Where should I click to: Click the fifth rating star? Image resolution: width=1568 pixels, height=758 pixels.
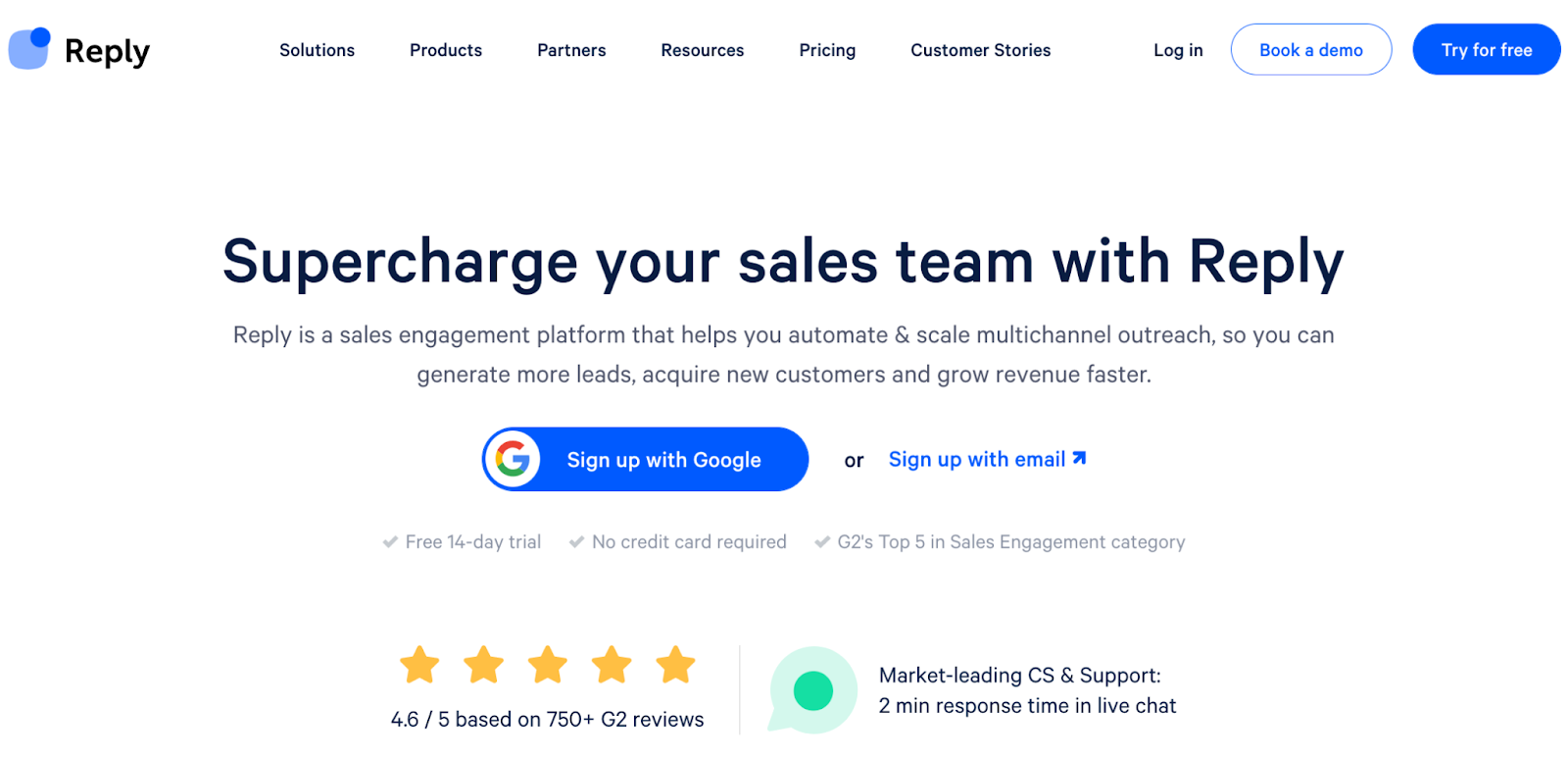(x=676, y=665)
